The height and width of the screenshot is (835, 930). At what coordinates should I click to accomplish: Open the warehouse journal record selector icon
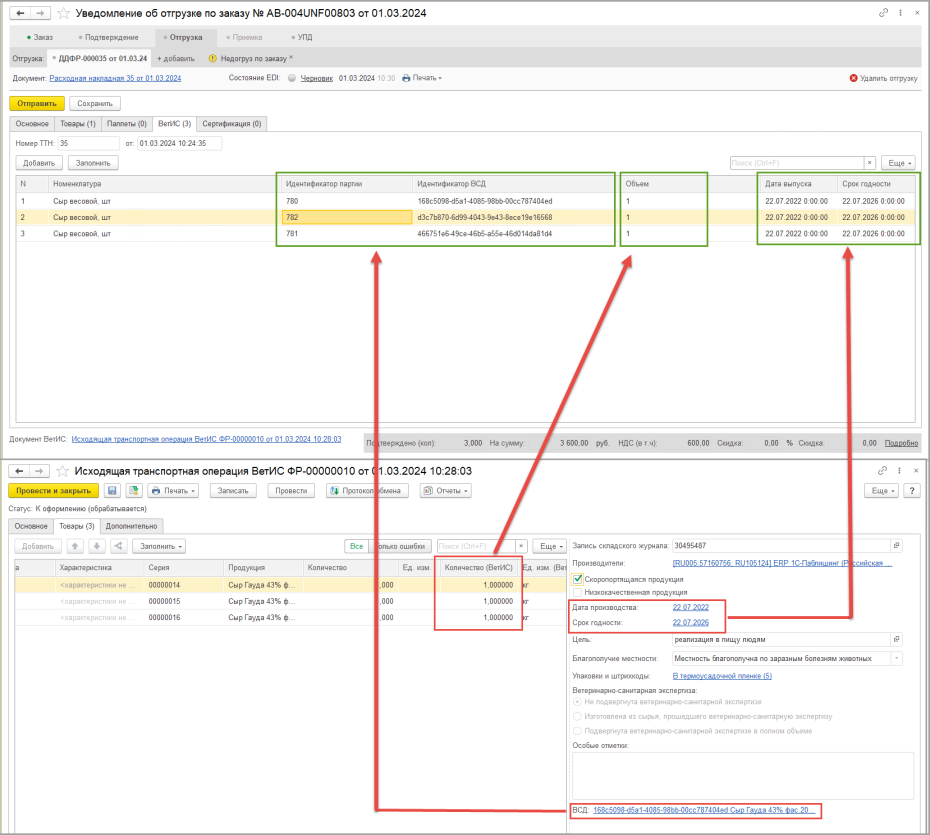click(x=897, y=546)
